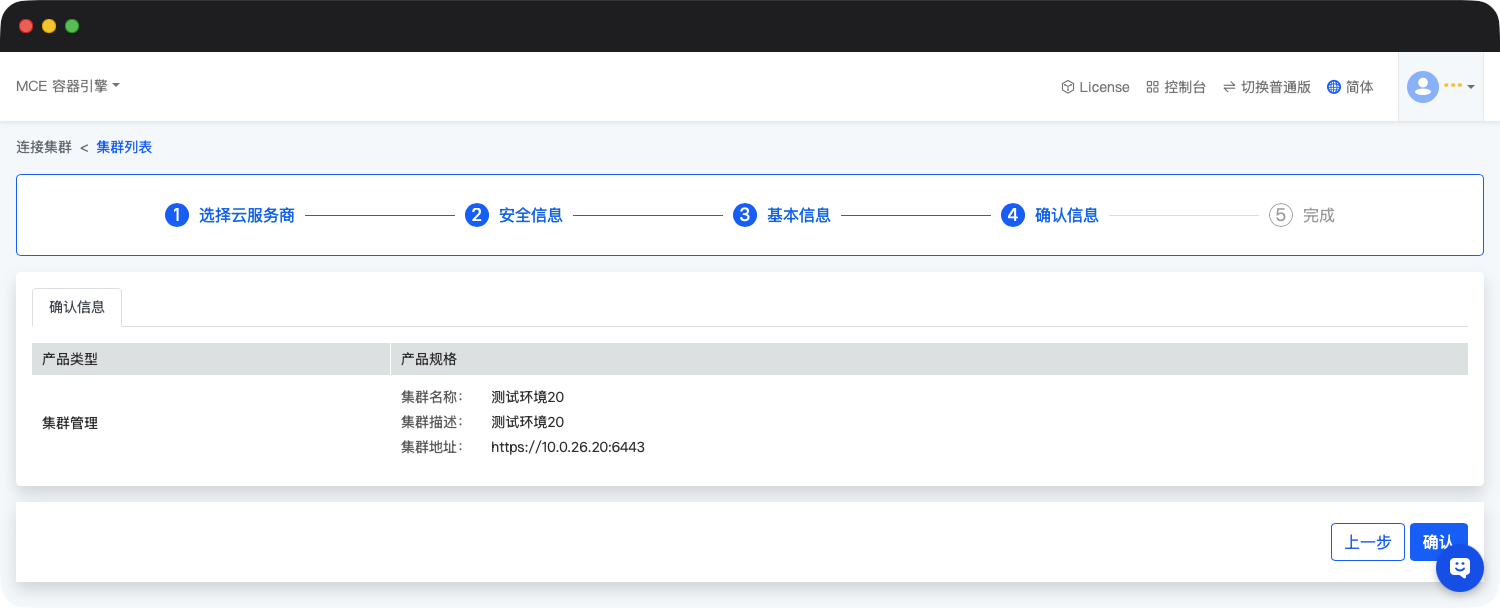
Task: Click the user avatar icon
Action: point(1422,87)
